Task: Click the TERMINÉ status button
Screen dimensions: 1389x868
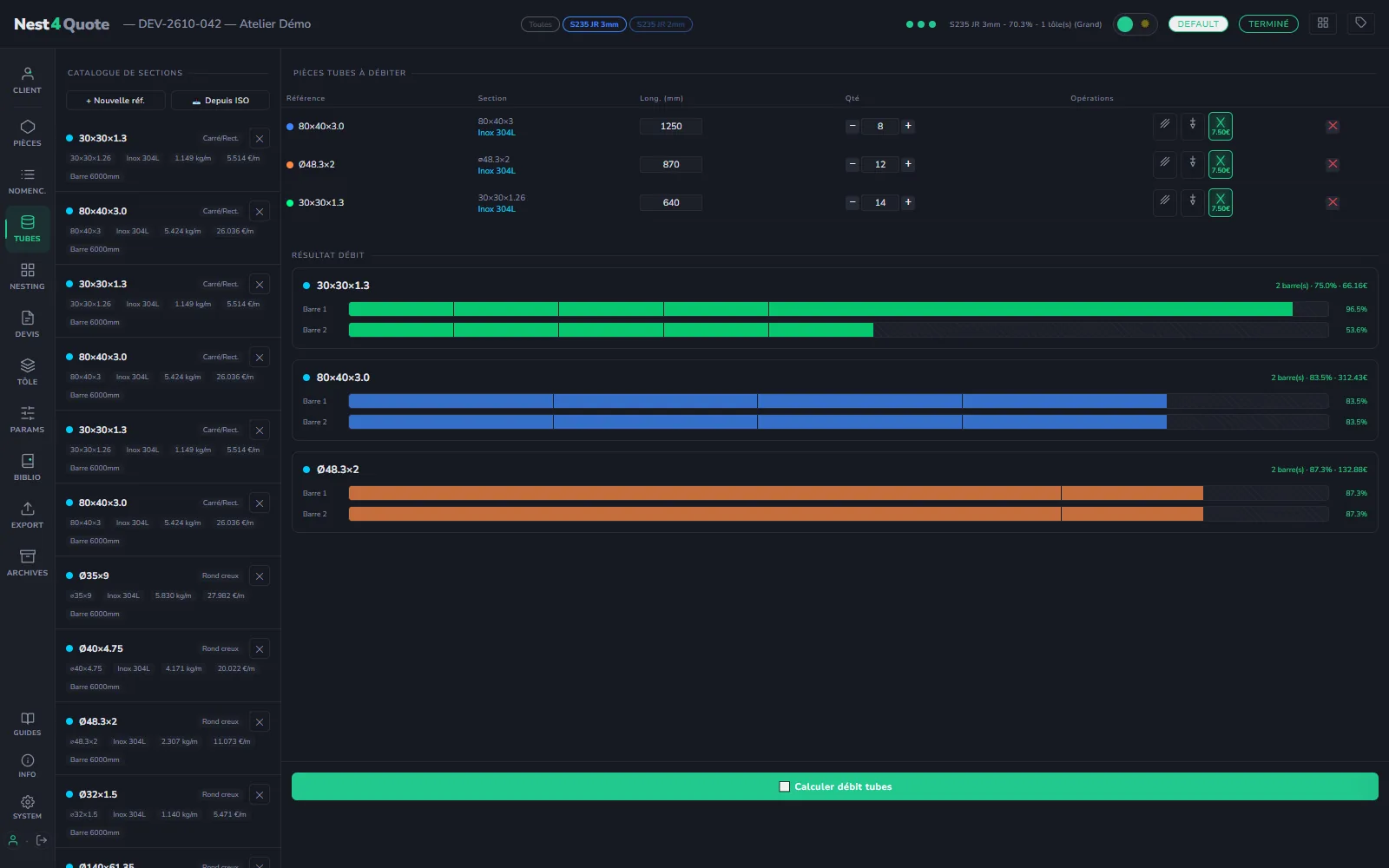Action: coord(1268,24)
